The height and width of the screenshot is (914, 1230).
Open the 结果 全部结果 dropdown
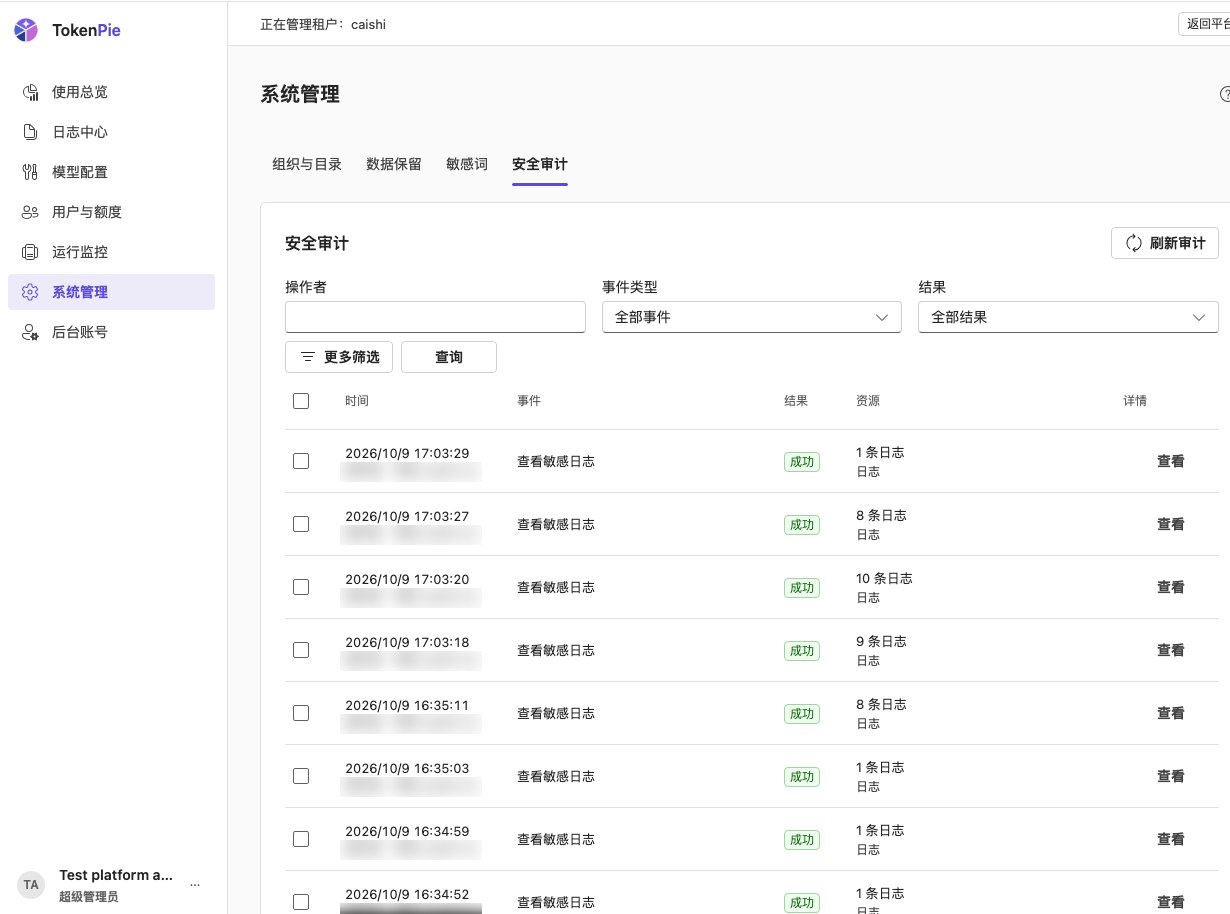pos(1068,317)
